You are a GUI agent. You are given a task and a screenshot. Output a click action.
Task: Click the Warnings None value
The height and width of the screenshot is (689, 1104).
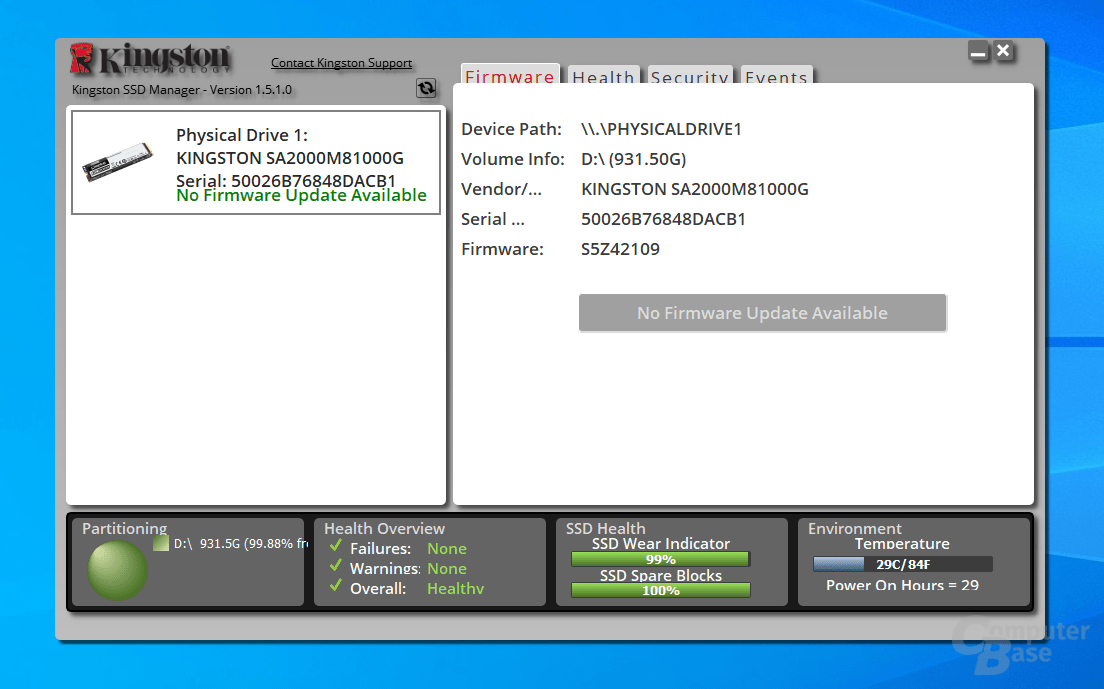click(447, 568)
